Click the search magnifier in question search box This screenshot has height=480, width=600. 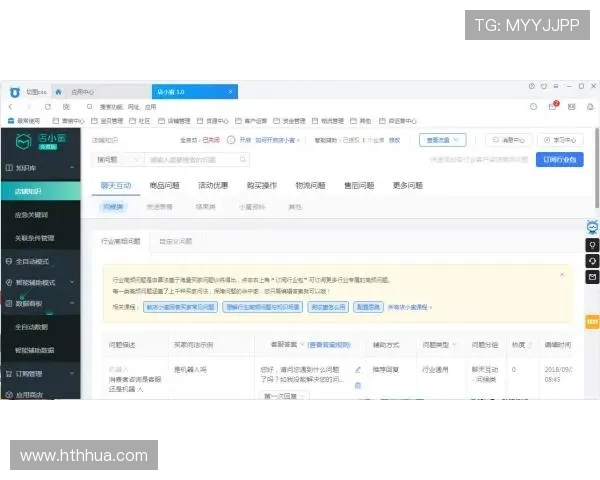(243, 160)
